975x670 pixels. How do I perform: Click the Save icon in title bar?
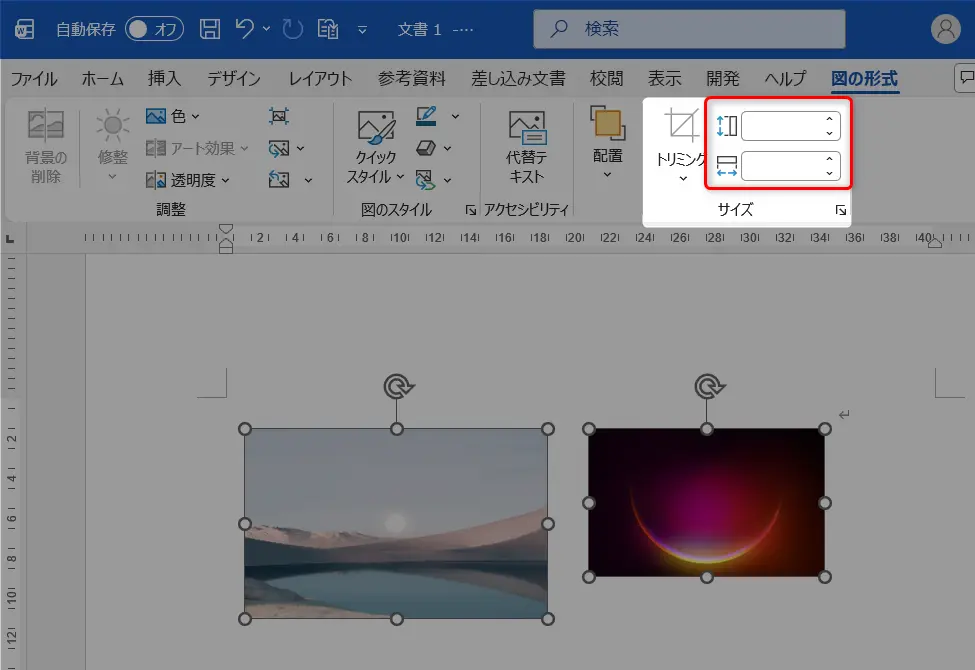click(210, 29)
